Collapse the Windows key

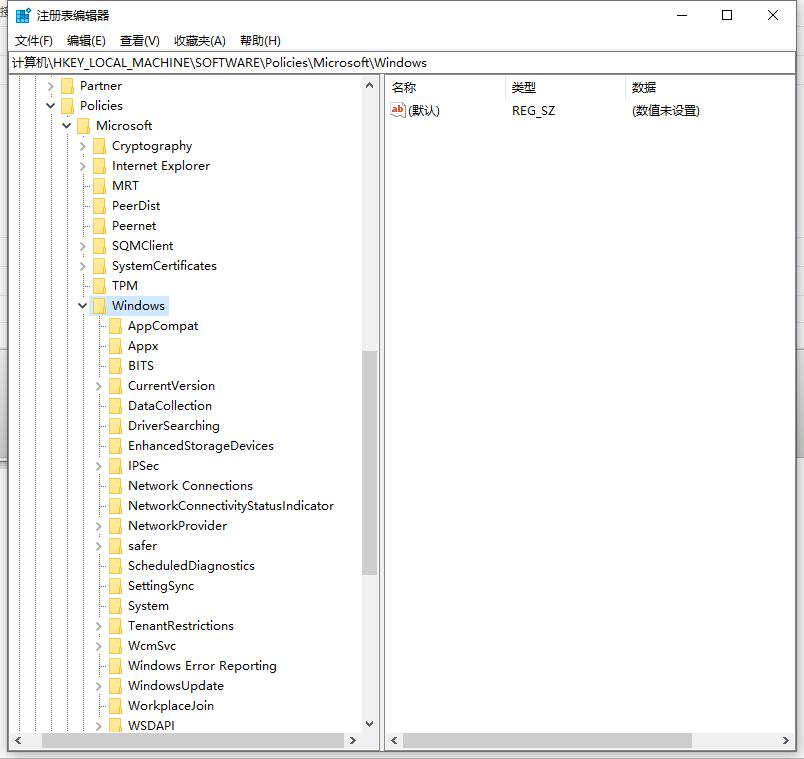[x=83, y=306]
